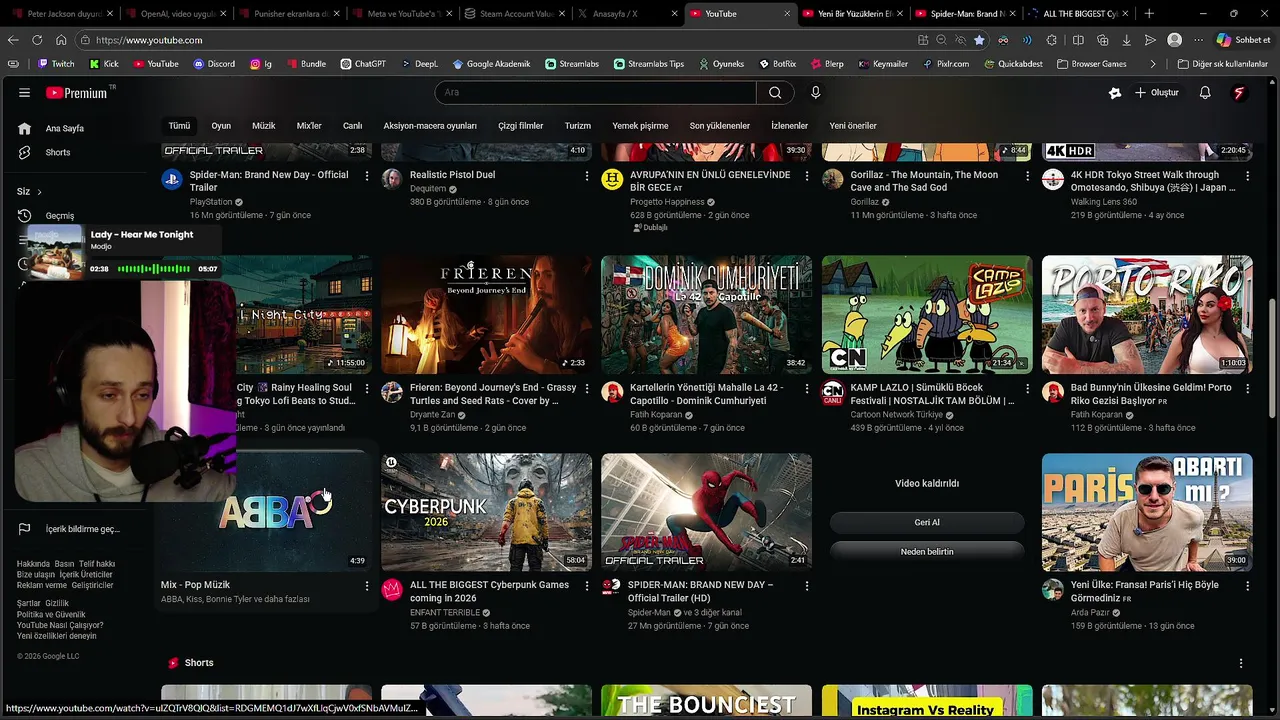Select the Oyun filter chip
The height and width of the screenshot is (720, 1280).
221,126
